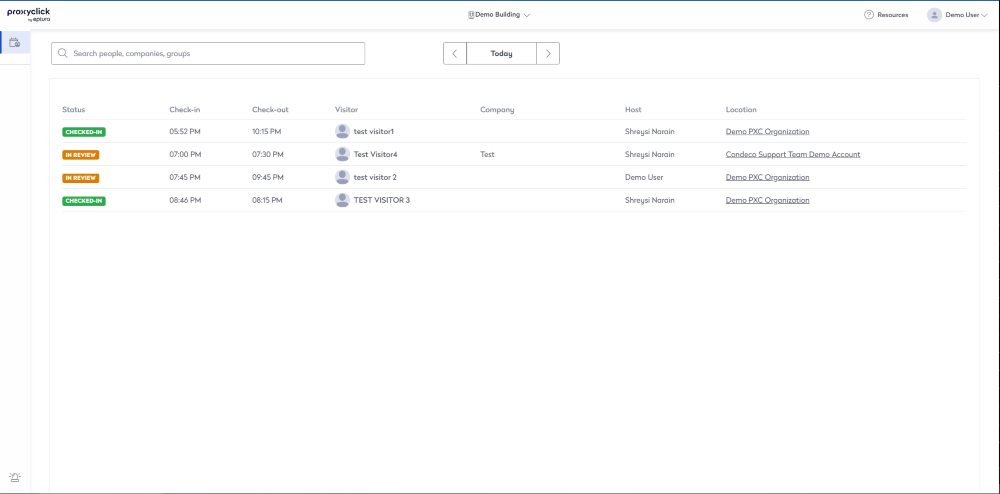
Task: Click the 08:46 PM check-in time
Action: click(185, 200)
